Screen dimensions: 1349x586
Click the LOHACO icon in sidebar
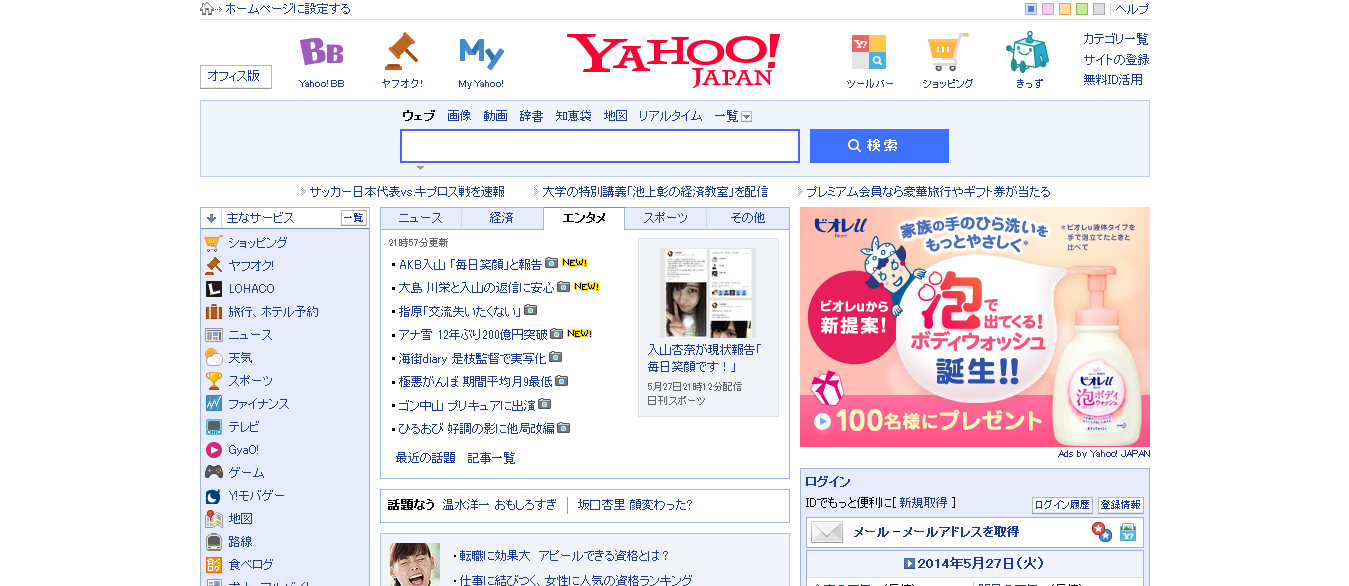tap(213, 289)
